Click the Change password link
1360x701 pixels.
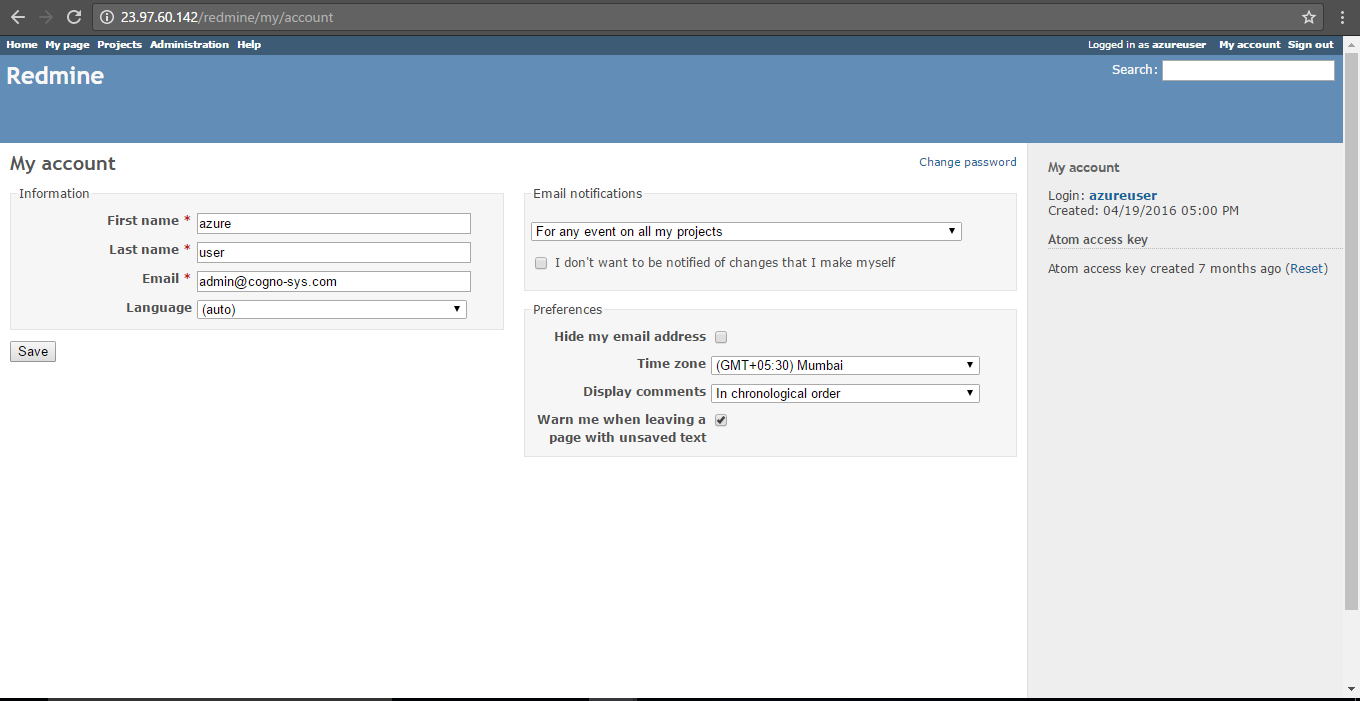pos(967,162)
